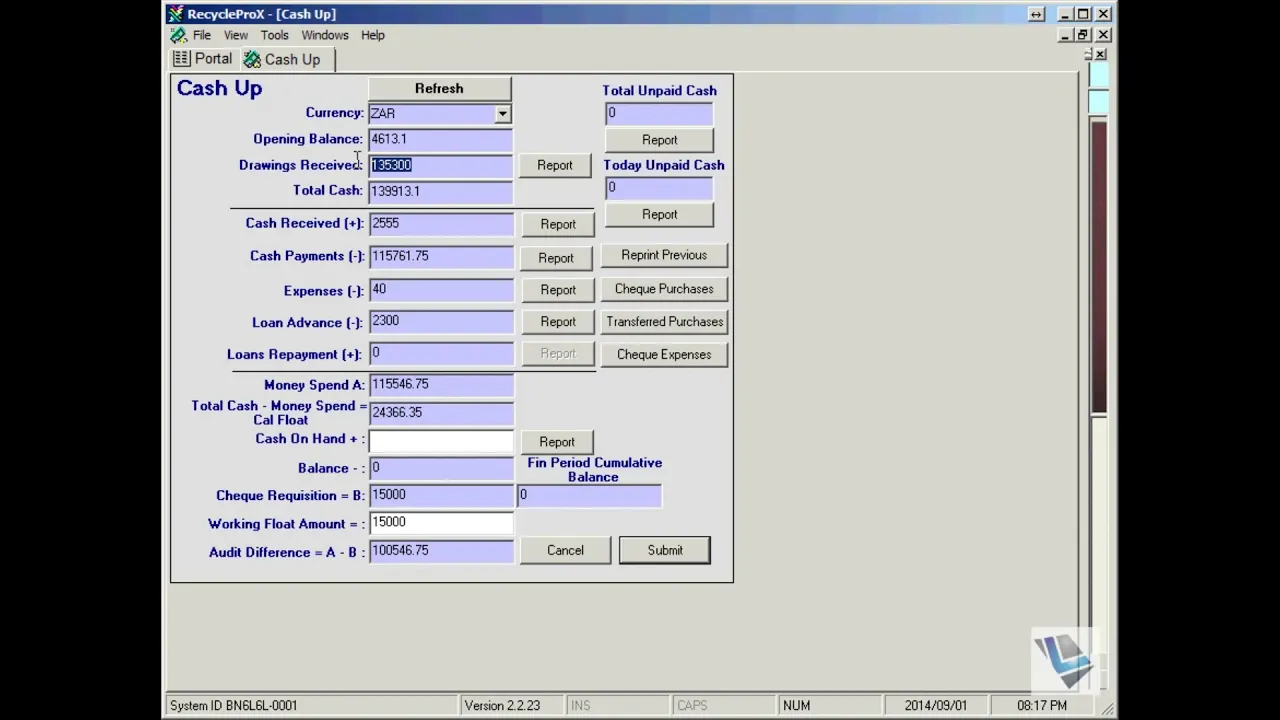Open the Expenses Report
This screenshot has width=1280, height=720.
[x=558, y=290]
